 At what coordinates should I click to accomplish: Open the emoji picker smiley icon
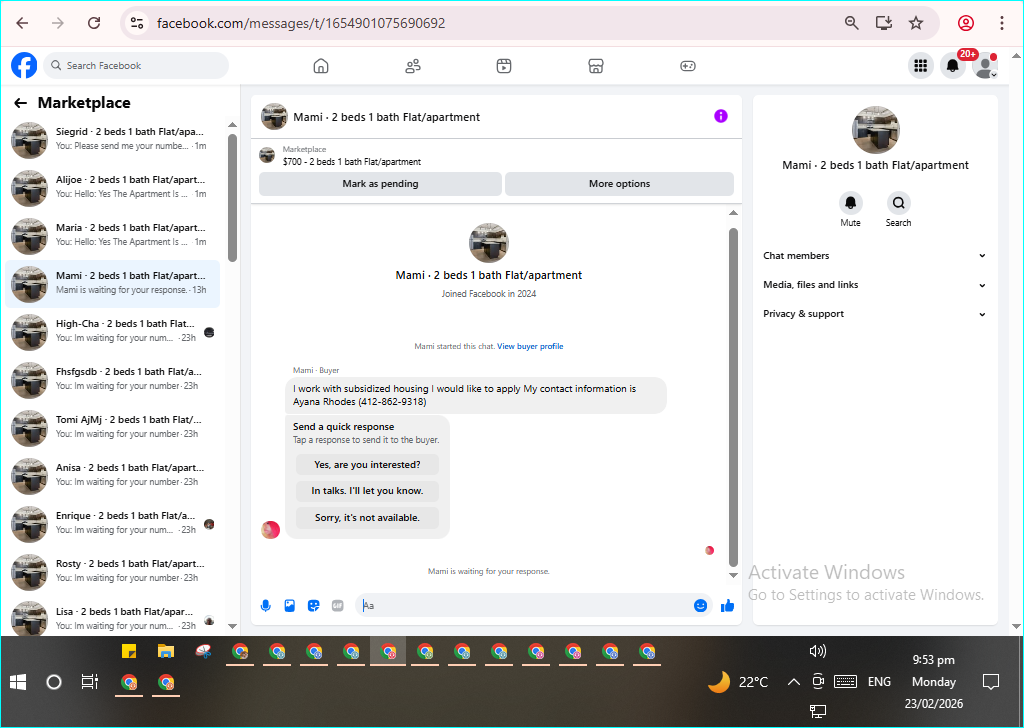701,606
